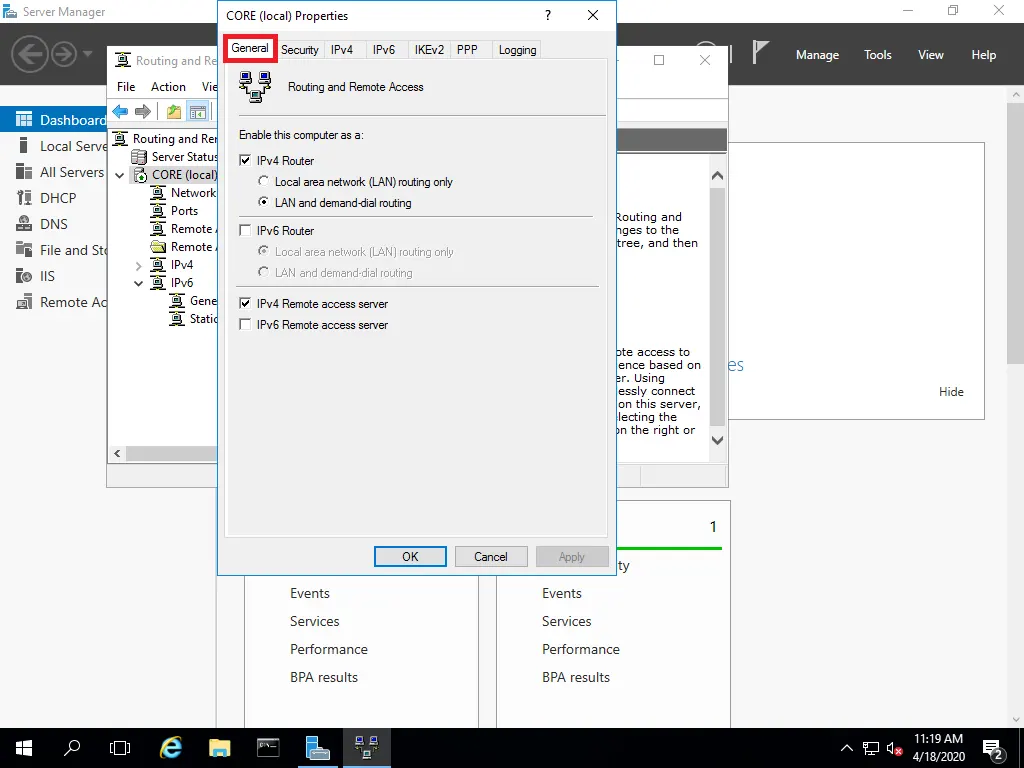
Task: Click the dialog help question mark
Action: (x=548, y=15)
